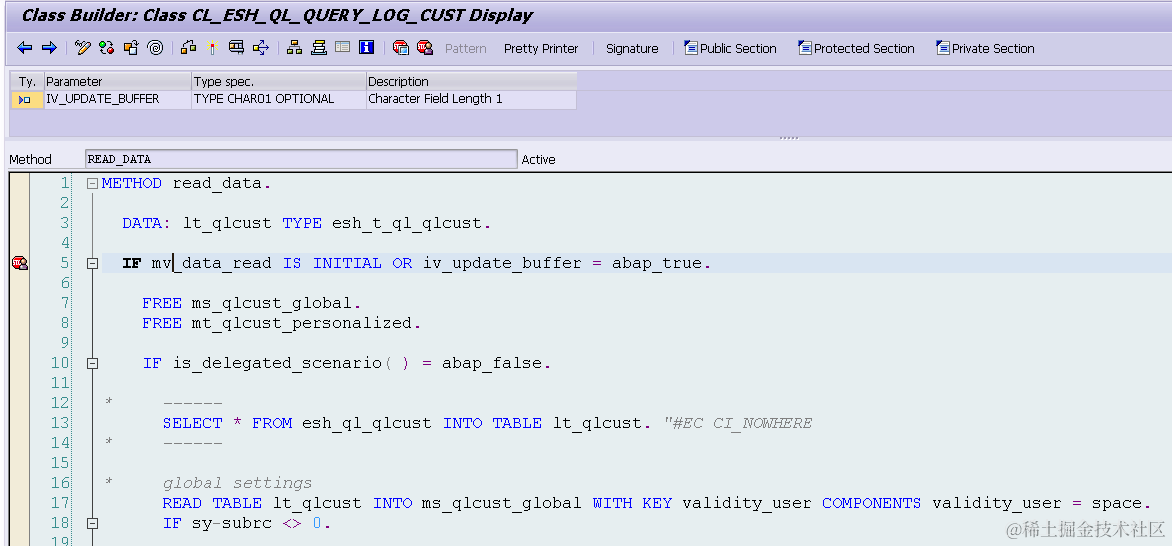Select the IV_UPDATE_BUFFER parameter cell
1172x546 pixels.
[117, 99]
